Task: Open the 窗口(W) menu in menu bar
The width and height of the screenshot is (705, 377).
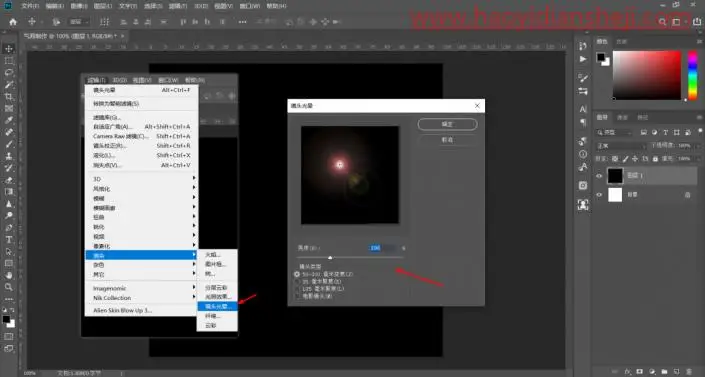Action: click(x=250, y=6)
